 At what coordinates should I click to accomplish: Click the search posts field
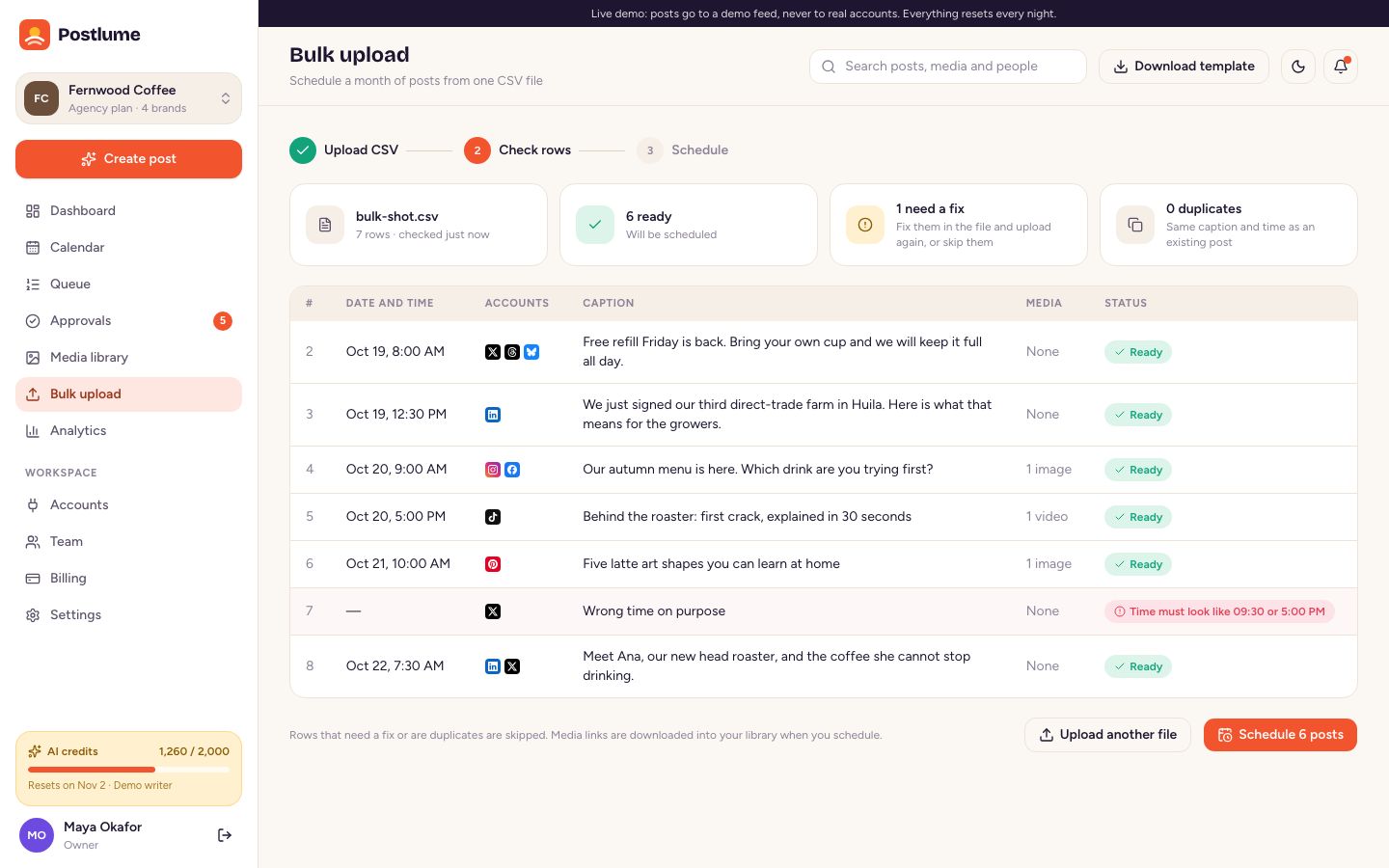pyautogui.click(x=948, y=67)
